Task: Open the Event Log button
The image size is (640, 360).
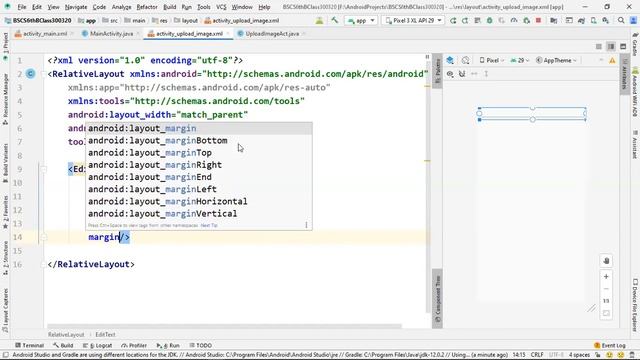Action: coord(610,345)
